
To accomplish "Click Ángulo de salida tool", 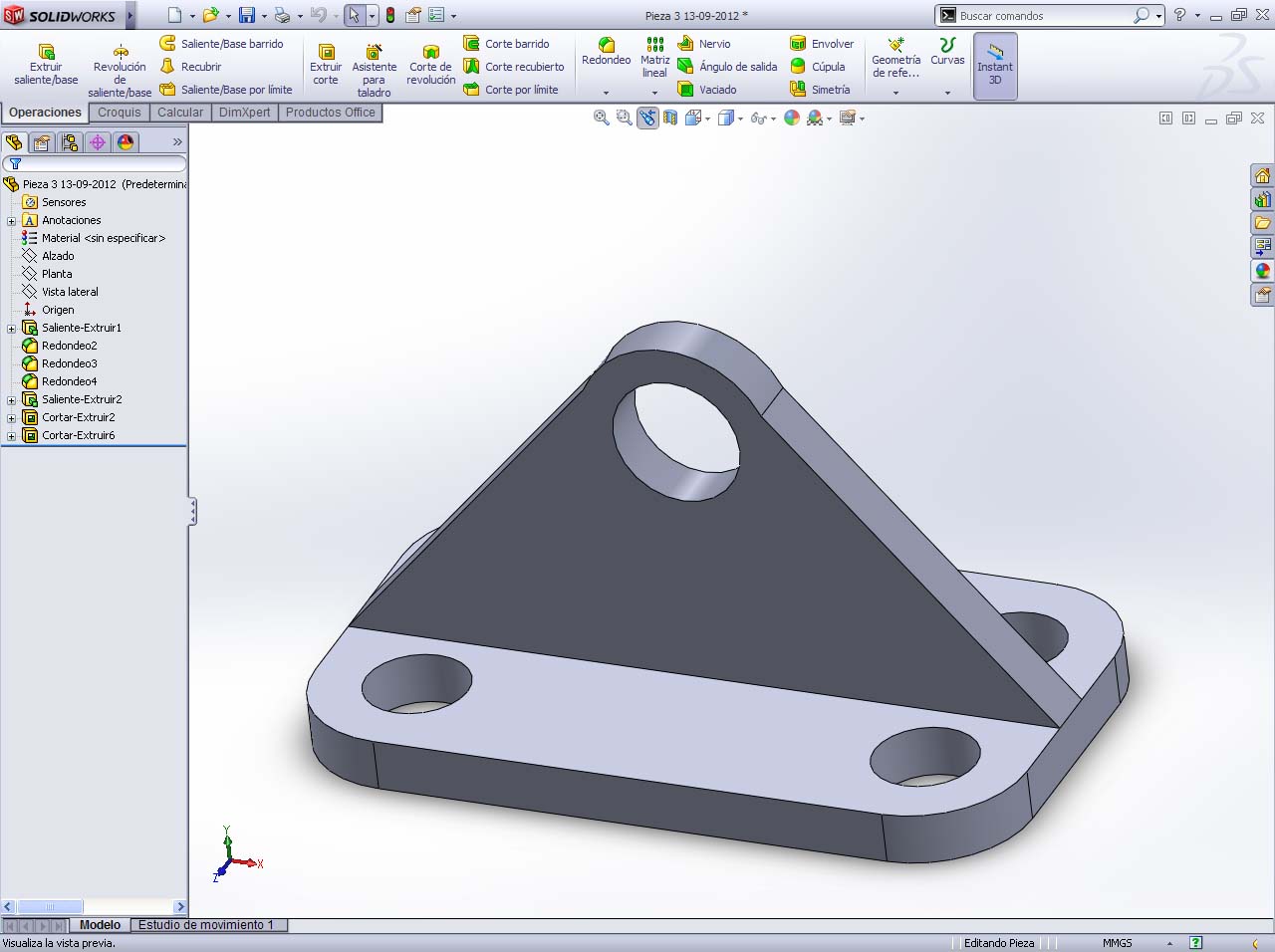I will 727,67.
